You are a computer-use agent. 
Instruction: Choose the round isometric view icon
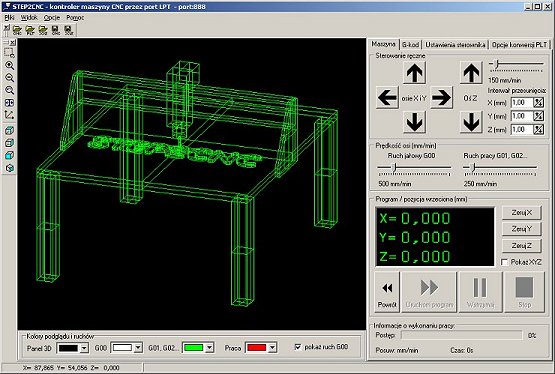pyautogui.click(x=9, y=168)
